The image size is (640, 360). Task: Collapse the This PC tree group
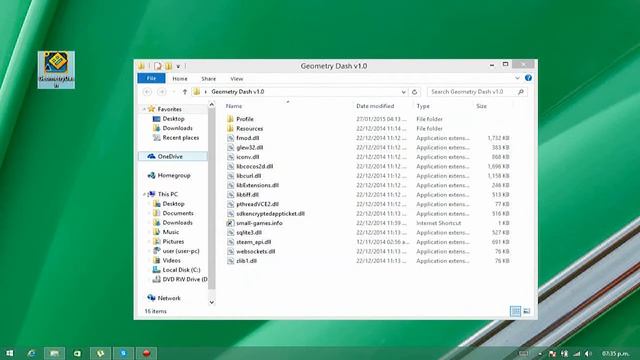pos(144,194)
